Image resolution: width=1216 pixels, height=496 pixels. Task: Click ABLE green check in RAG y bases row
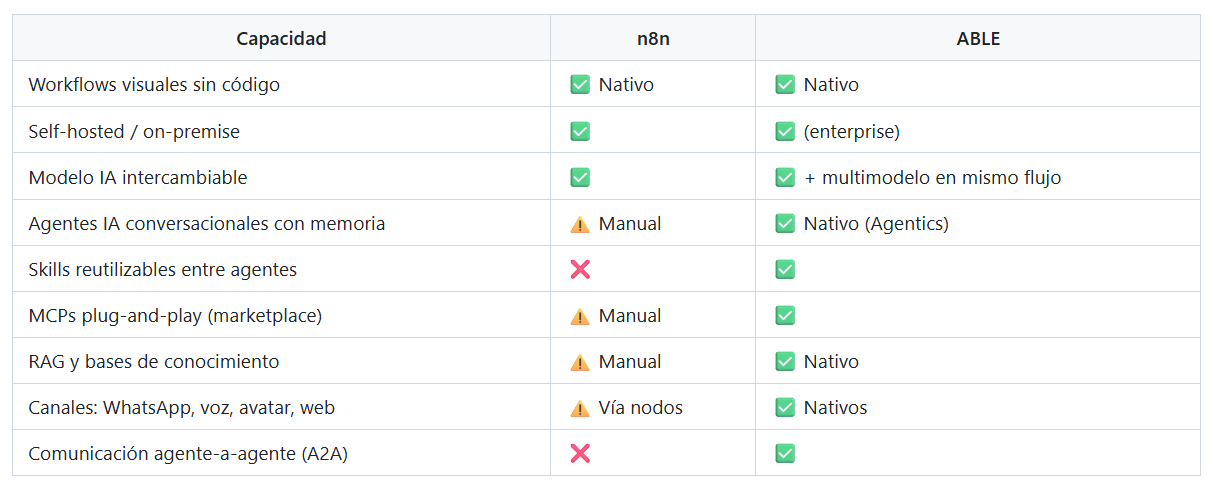[x=785, y=361]
